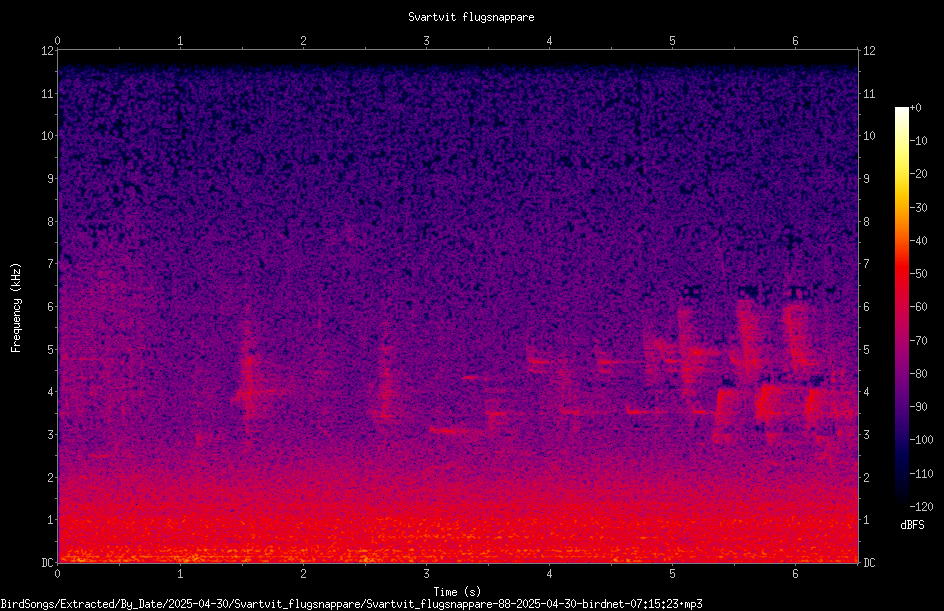The height and width of the screenshot is (611, 944).
Task: Select the 3 second mark on bottom axis
Action: tap(426, 574)
